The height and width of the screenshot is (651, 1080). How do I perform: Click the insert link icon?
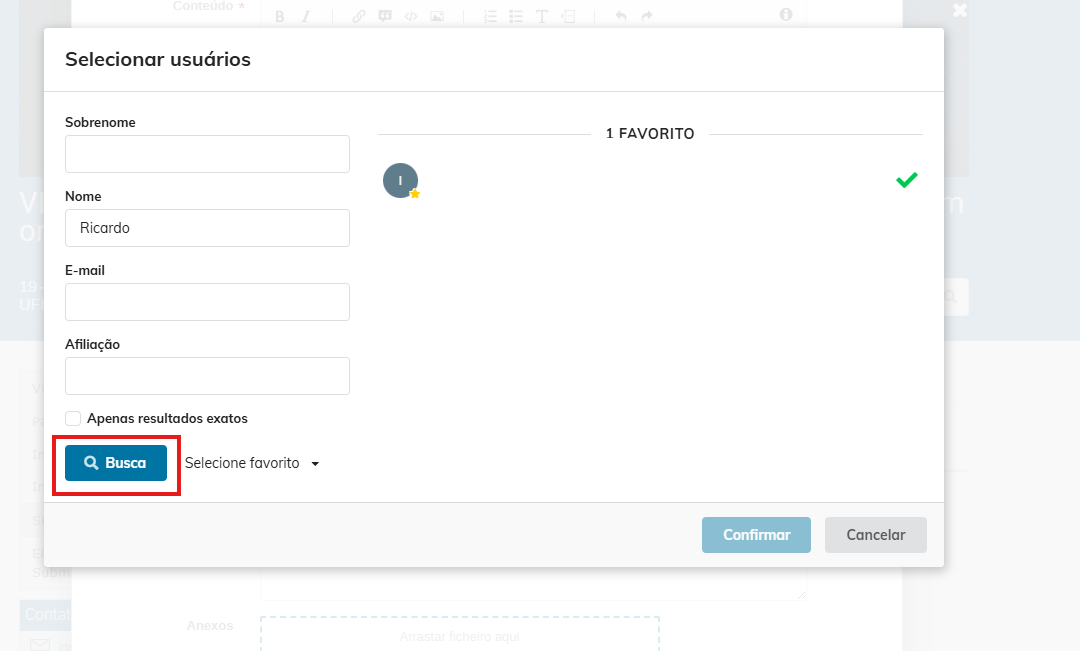360,16
